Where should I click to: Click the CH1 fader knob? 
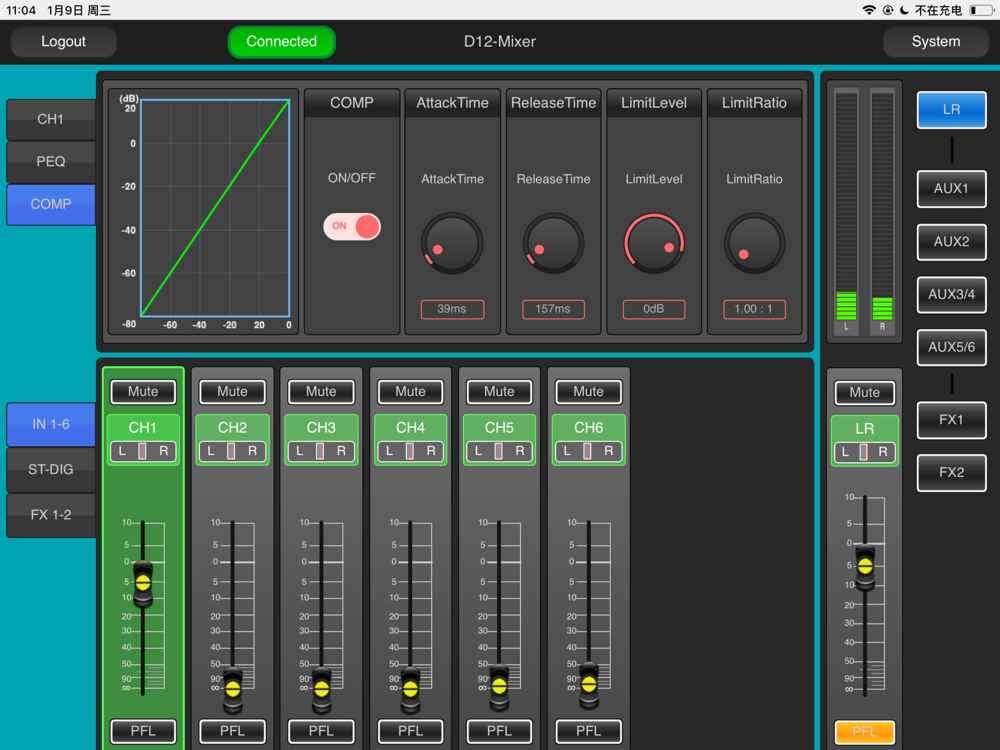pyautogui.click(x=143, y=583)
